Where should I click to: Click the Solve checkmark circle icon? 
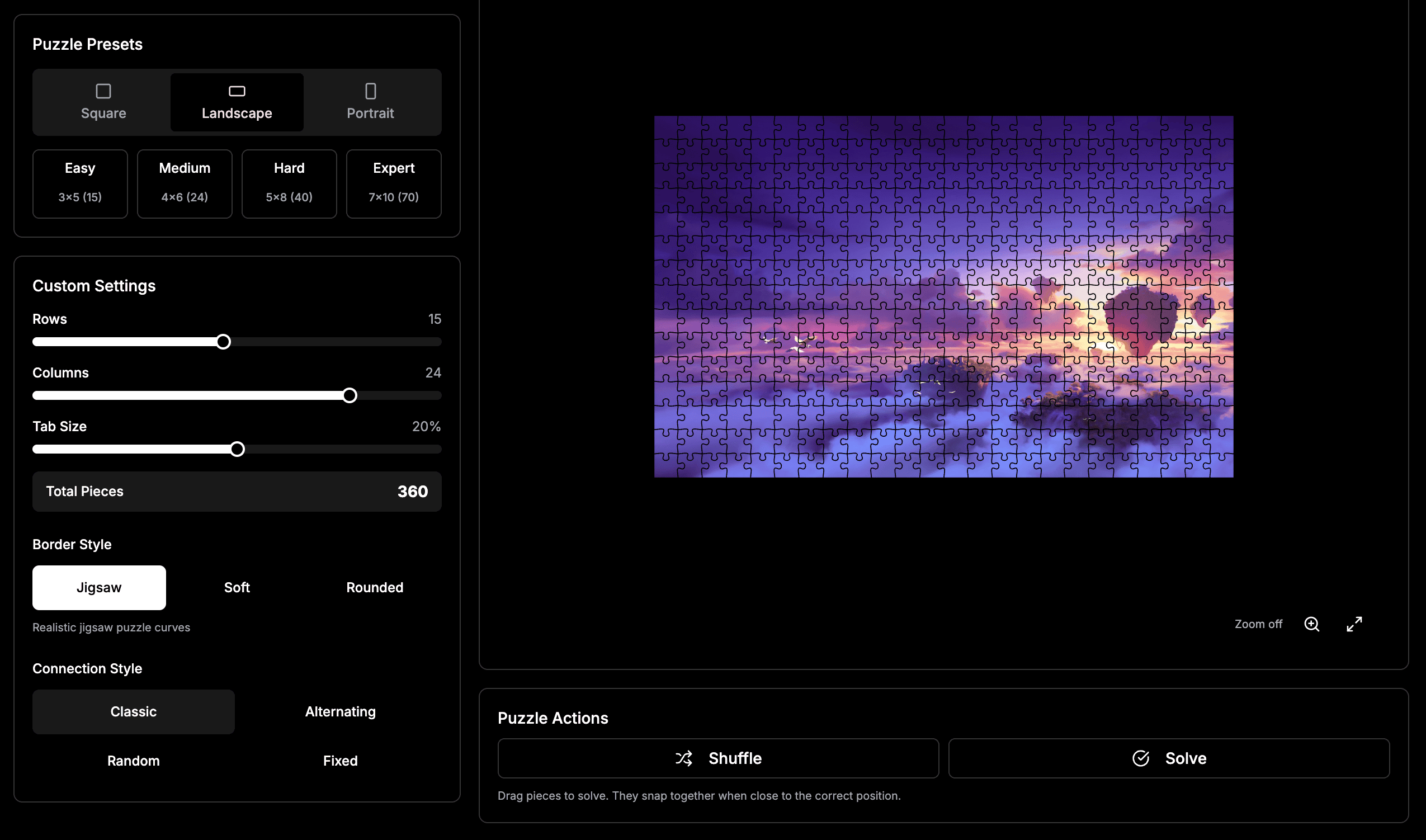(x=1140, y=758)
